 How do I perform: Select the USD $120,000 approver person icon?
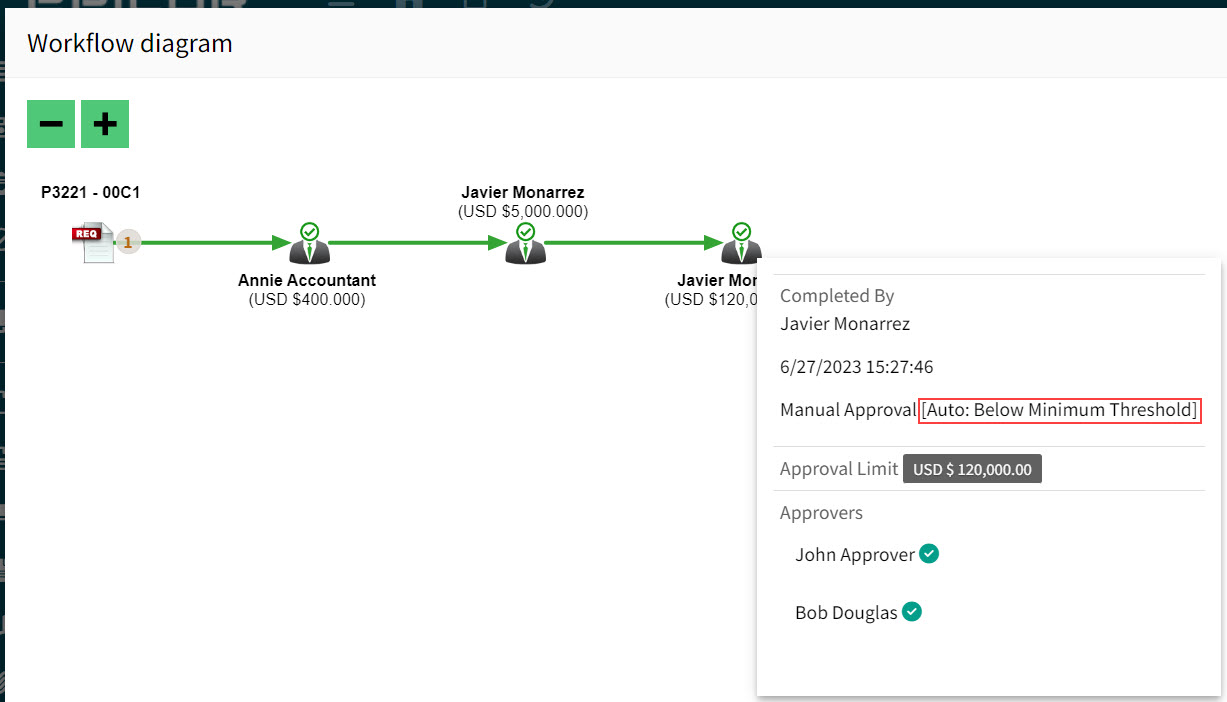(x=741, y=249)
